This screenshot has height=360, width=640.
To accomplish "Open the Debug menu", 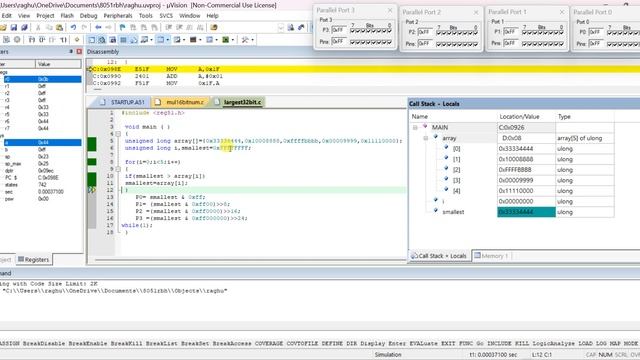I will [88, 16].
